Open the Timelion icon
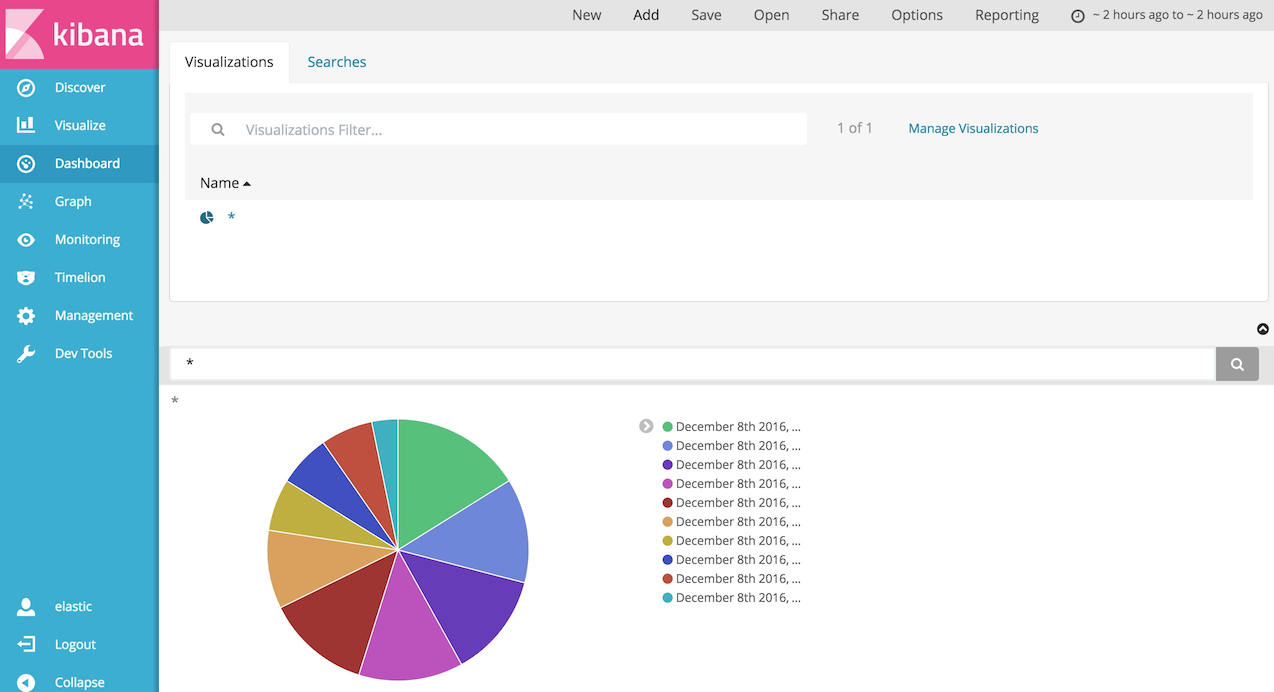1274x692 pixels. [26, 278]
